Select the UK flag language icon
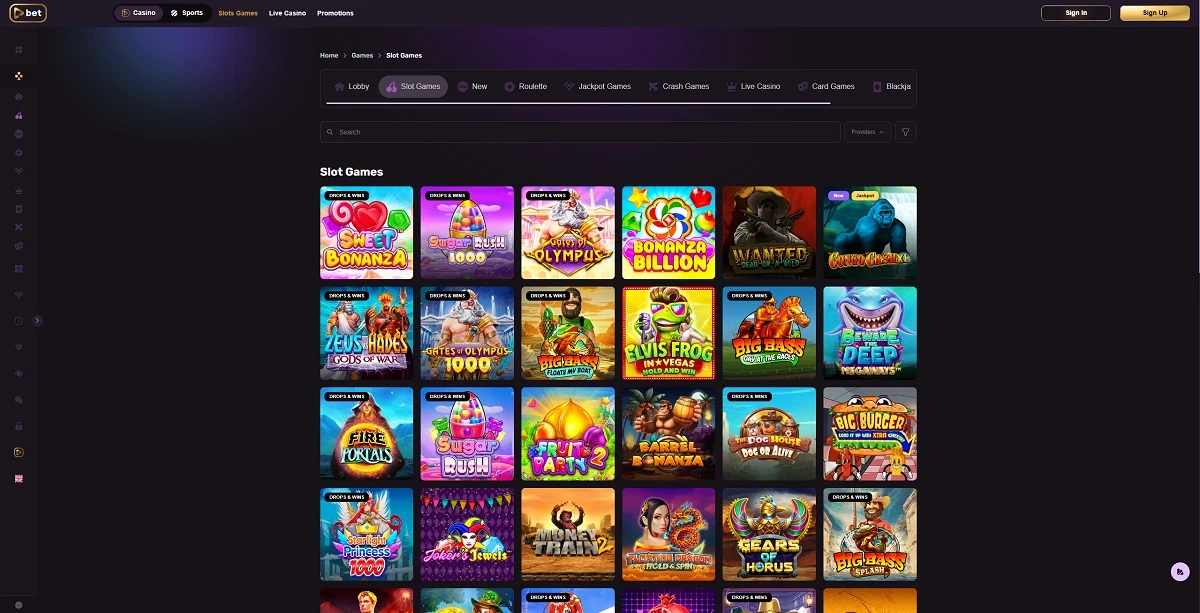This screenshot has width=1200, height=613. (19, 478)
